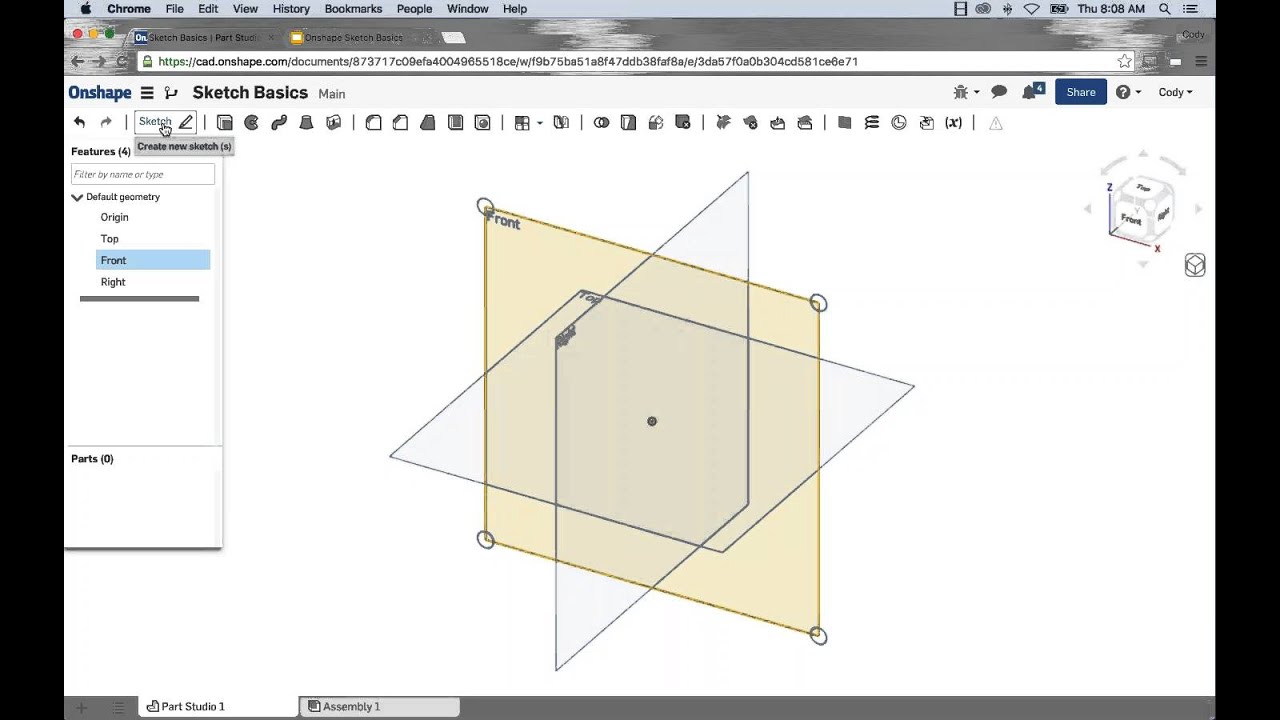
Task: Click the Variable (x) tool icon
Action: click(954, 123)
